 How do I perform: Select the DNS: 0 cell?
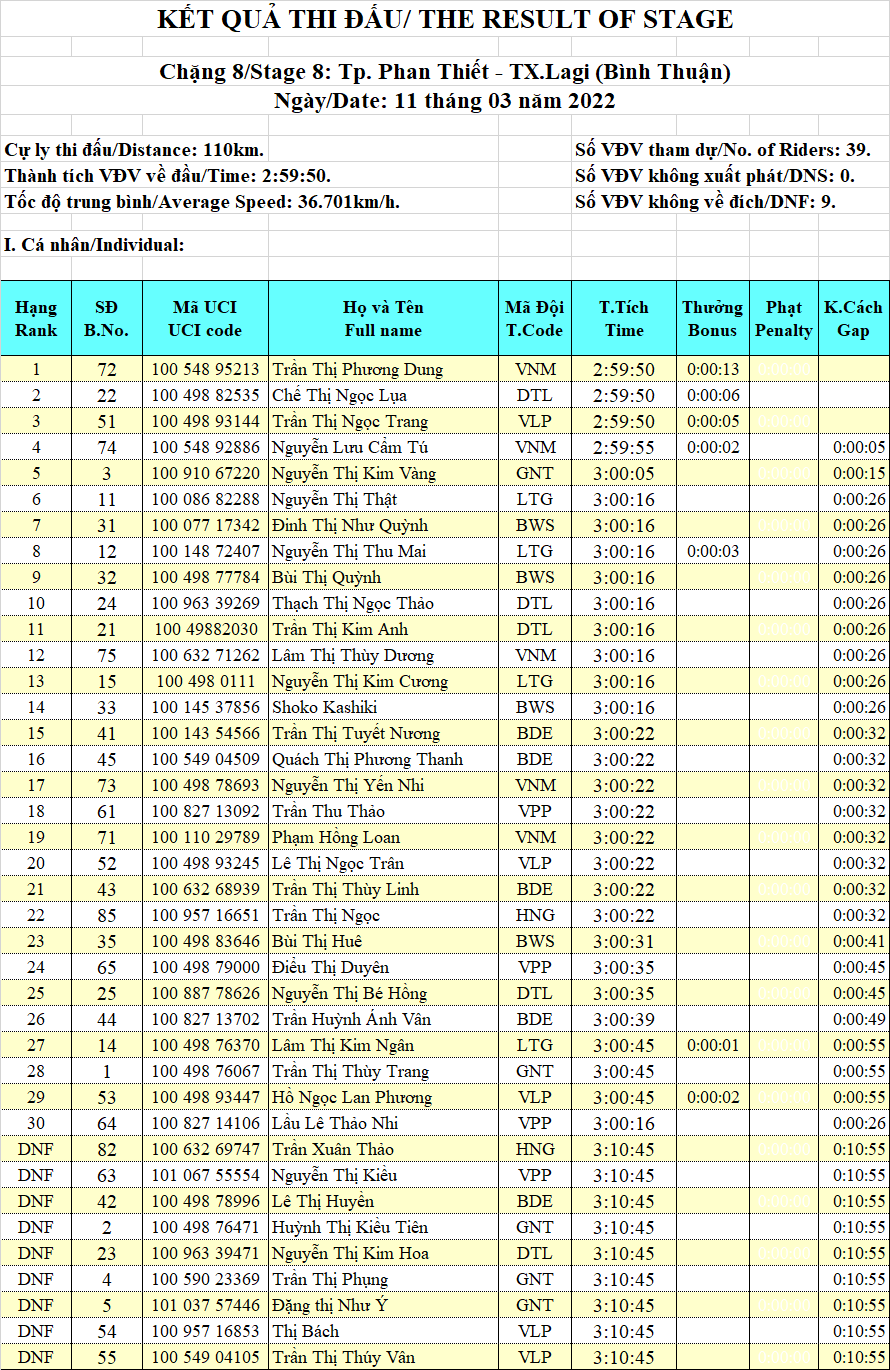tap(714, 176)
